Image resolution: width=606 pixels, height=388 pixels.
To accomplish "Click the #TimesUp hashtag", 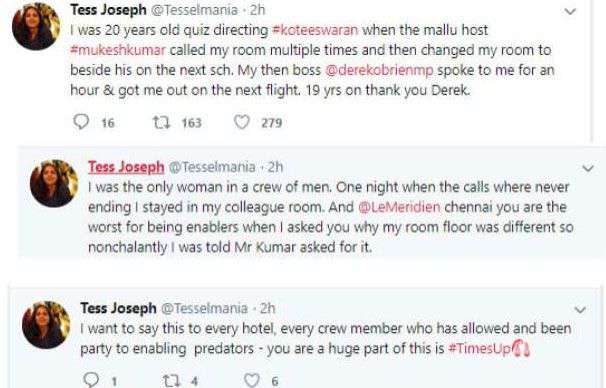I will click(x=480, y=348).
